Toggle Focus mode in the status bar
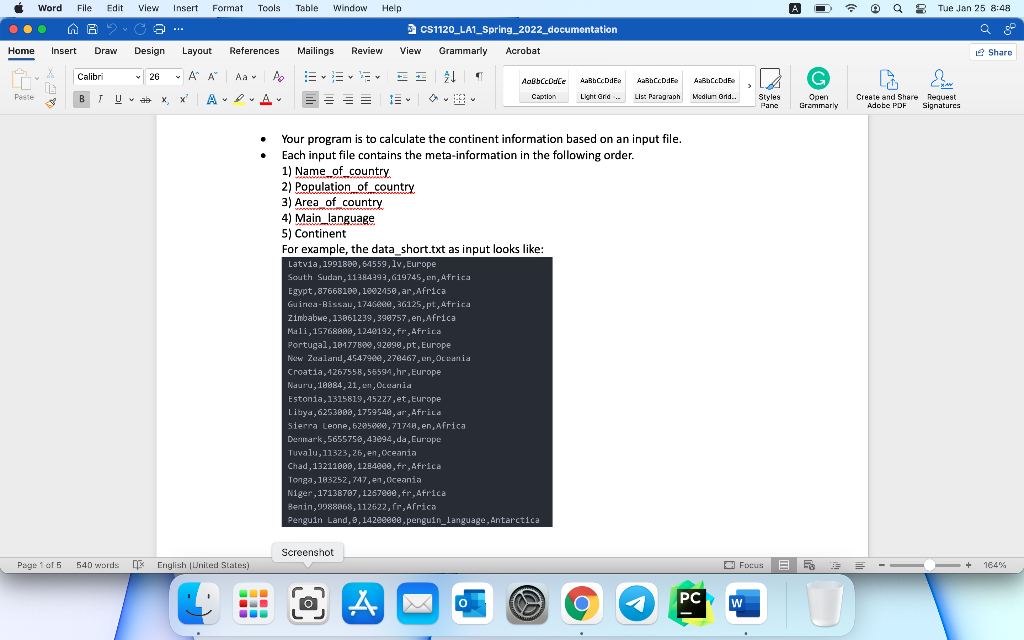The image size is (1024, 640). pyautogui.click(x=745, y=565)
